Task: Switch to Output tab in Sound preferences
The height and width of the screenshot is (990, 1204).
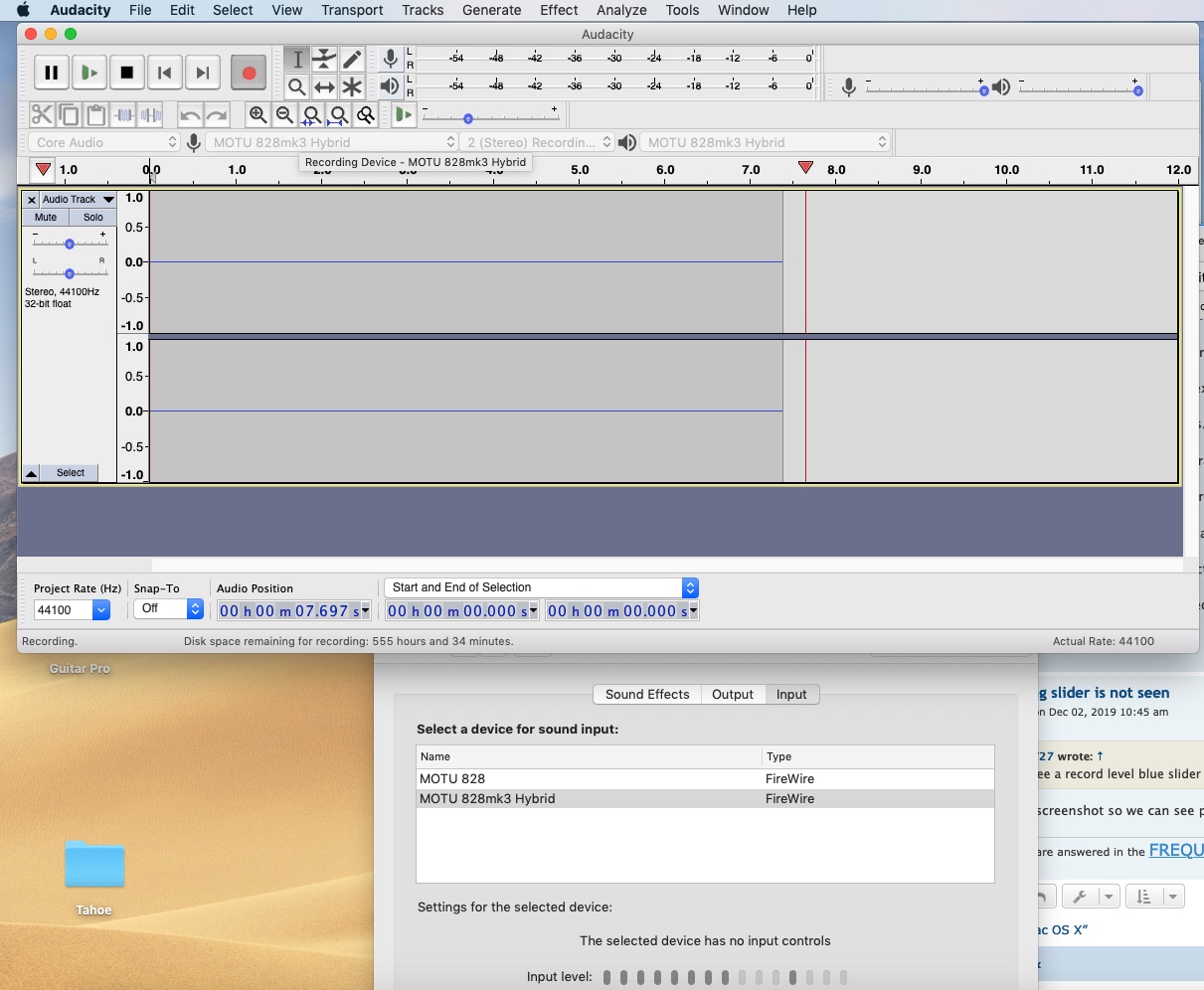Action: pyautogui.click(x=733, y=694)
